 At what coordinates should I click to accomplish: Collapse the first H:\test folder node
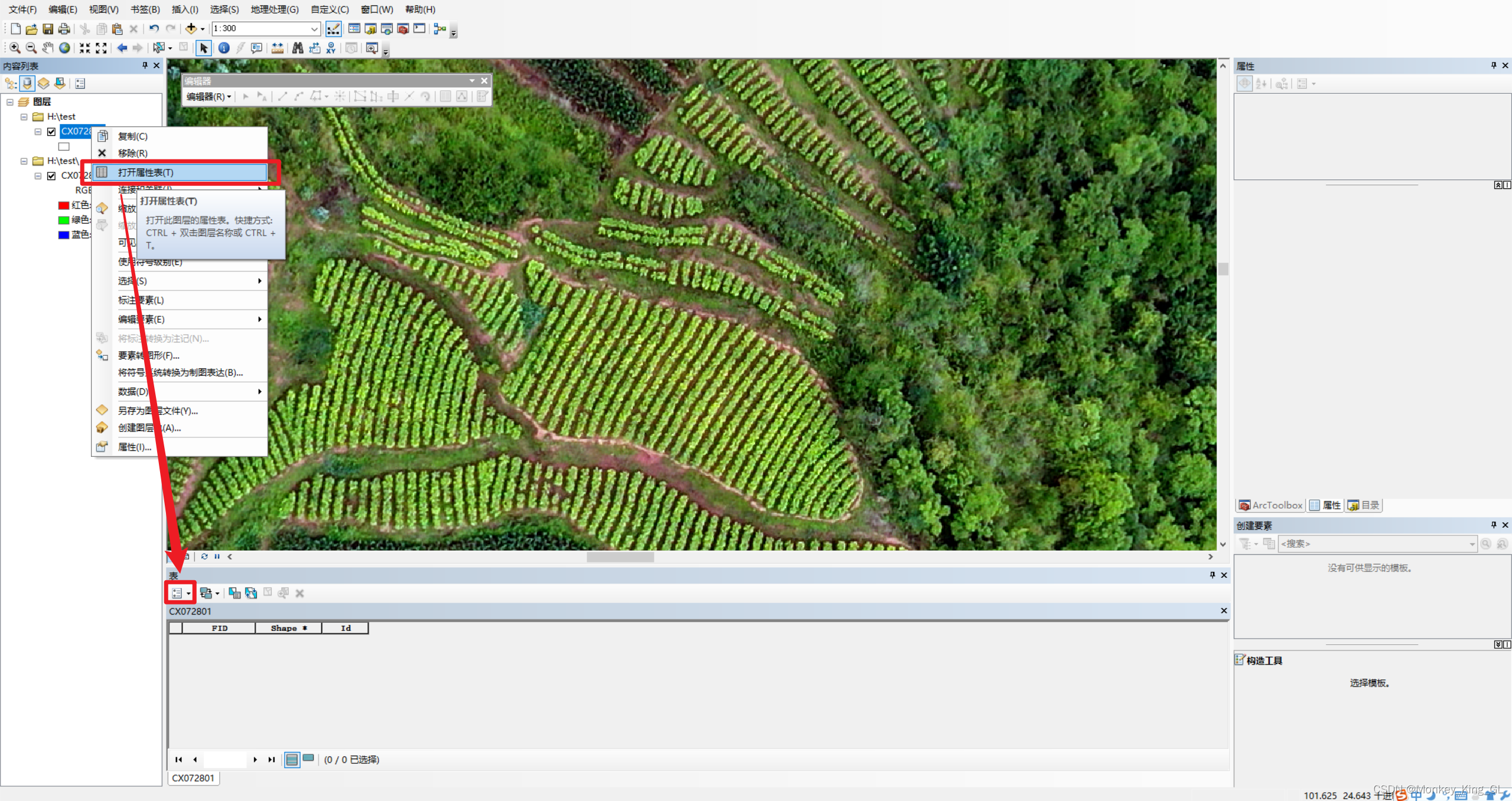[x=24, y=117]
